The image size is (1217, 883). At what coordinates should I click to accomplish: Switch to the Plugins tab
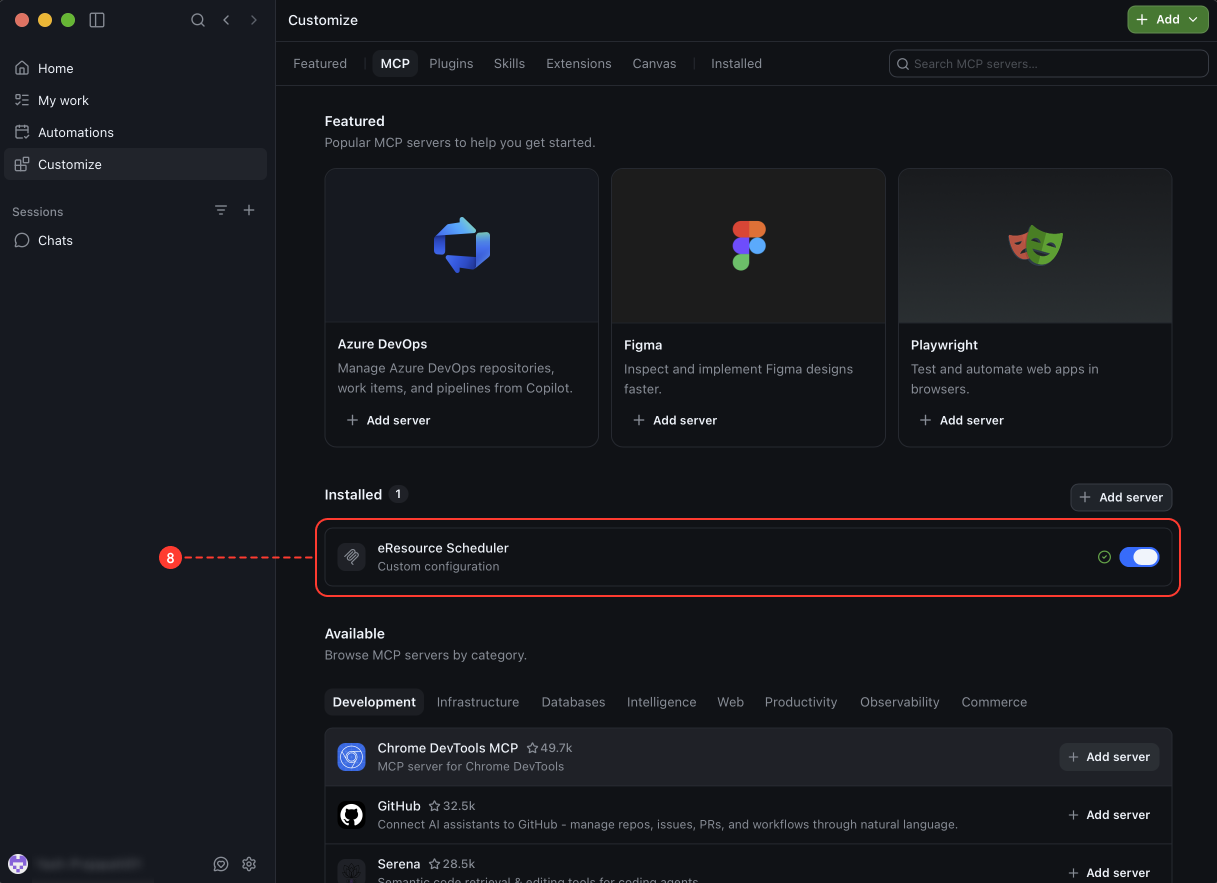(451, 63)
